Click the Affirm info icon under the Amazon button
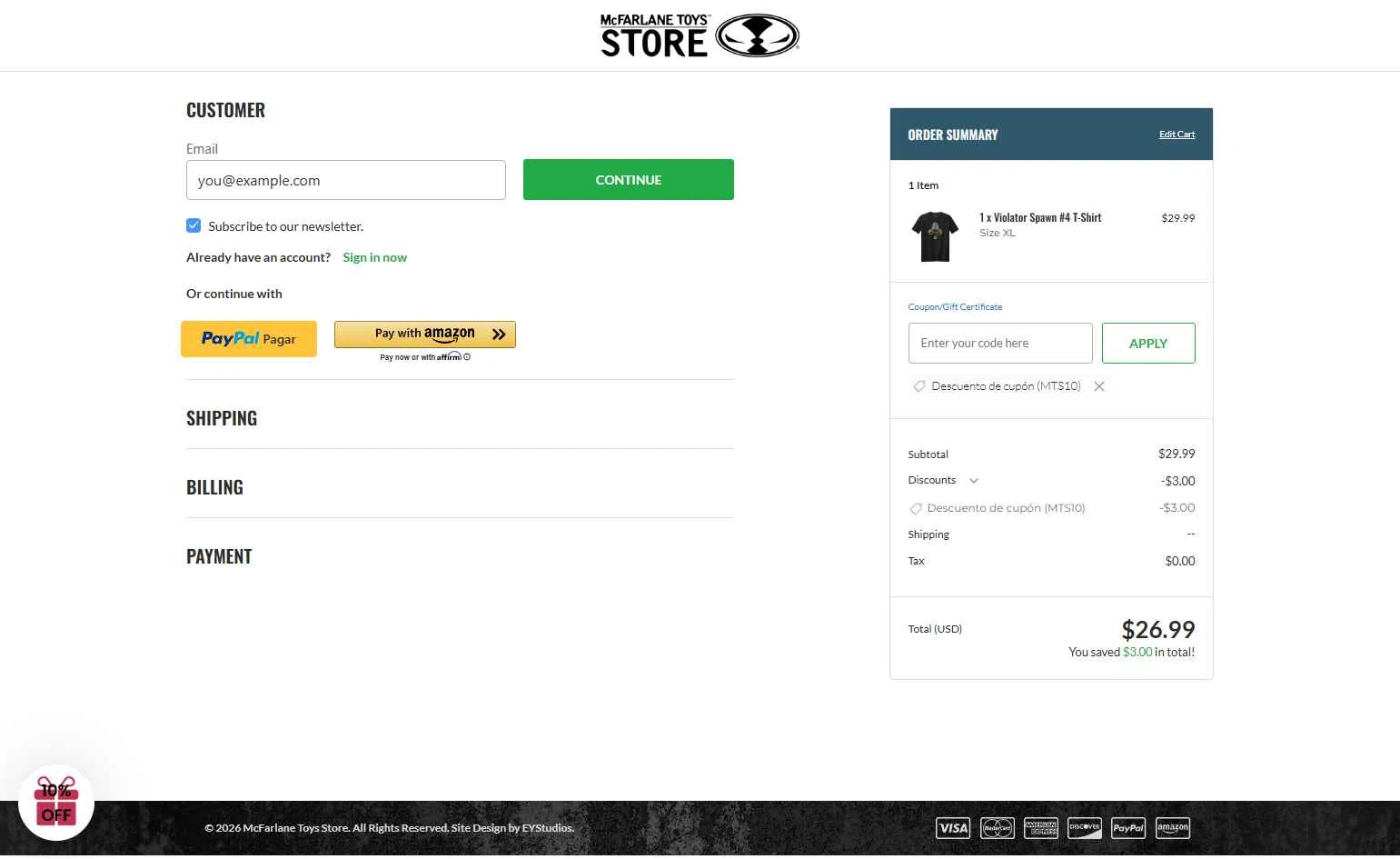This screenshot has width=1400, height=859. pos(467,357)
